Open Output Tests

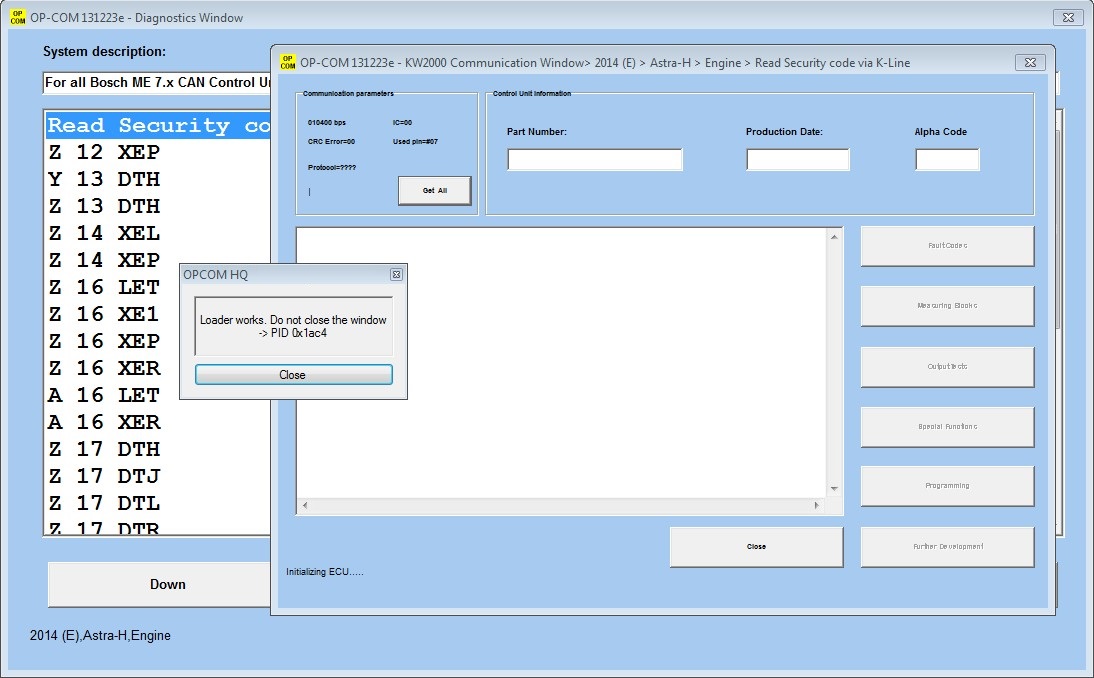(x=947, y=366)
